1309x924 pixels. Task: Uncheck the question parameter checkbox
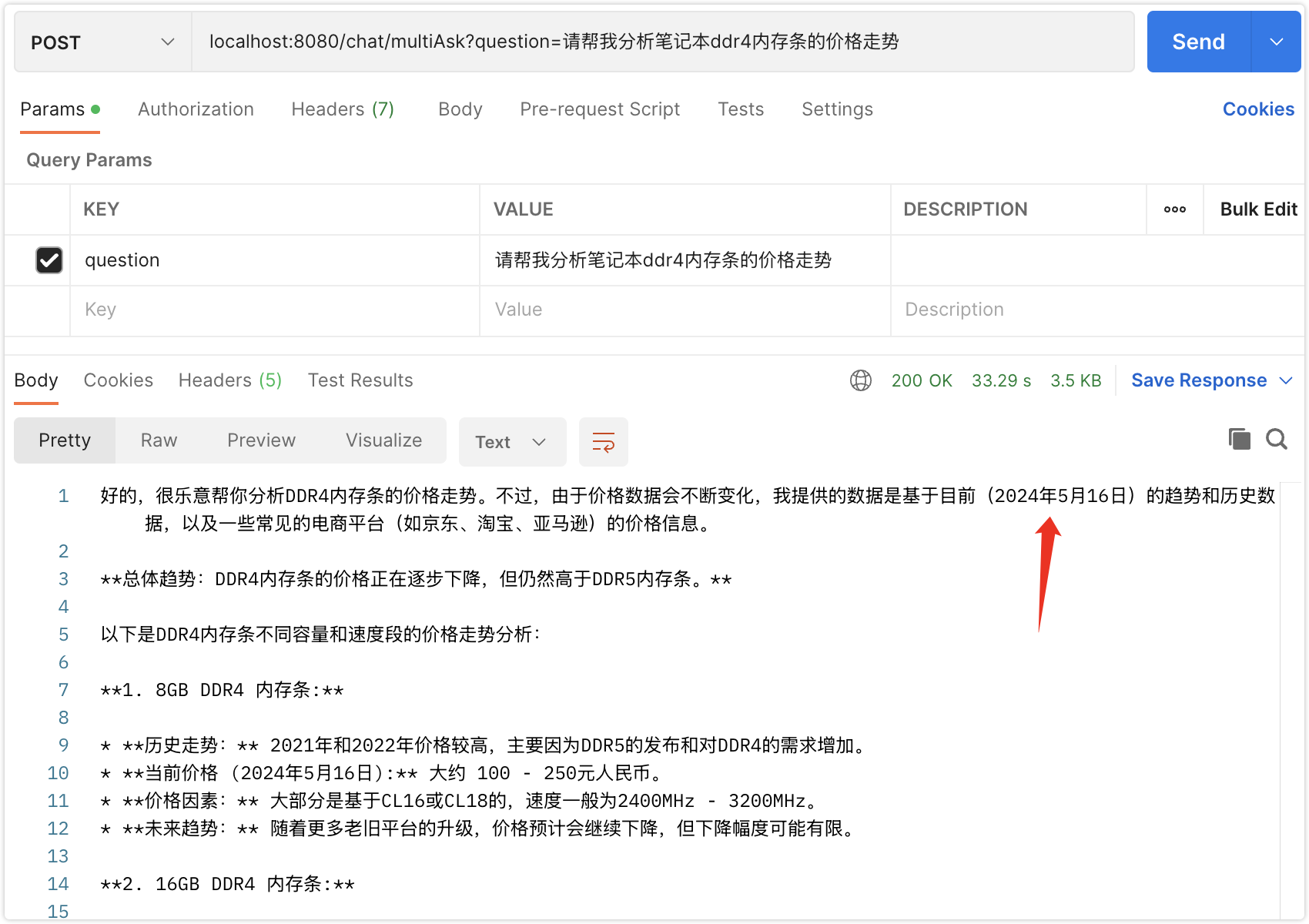(49, 260)
